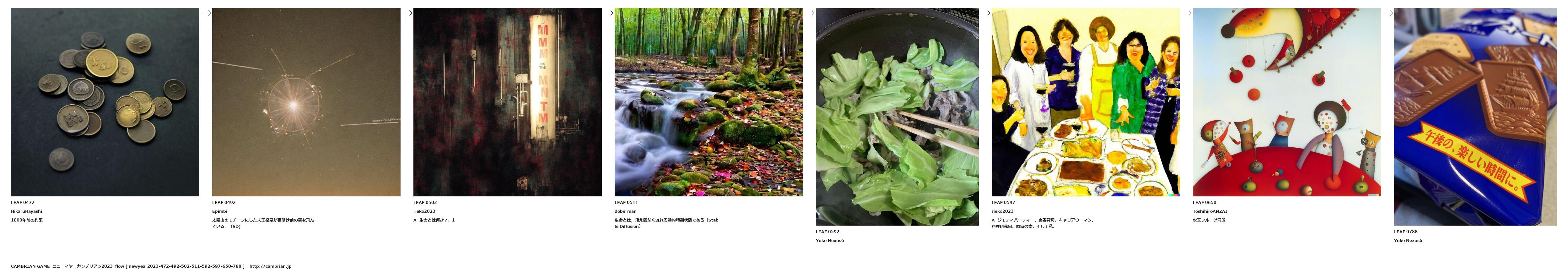The width and height of the screenshot is (1568, 274).
Task: Click the arrow before the forest stream image
Action: 608,13
